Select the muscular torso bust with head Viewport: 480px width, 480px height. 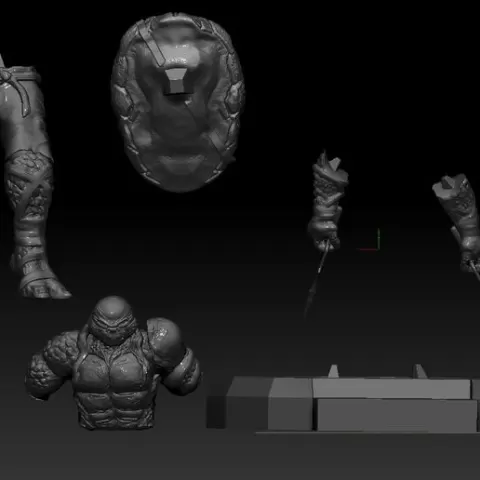pos(113,363)
